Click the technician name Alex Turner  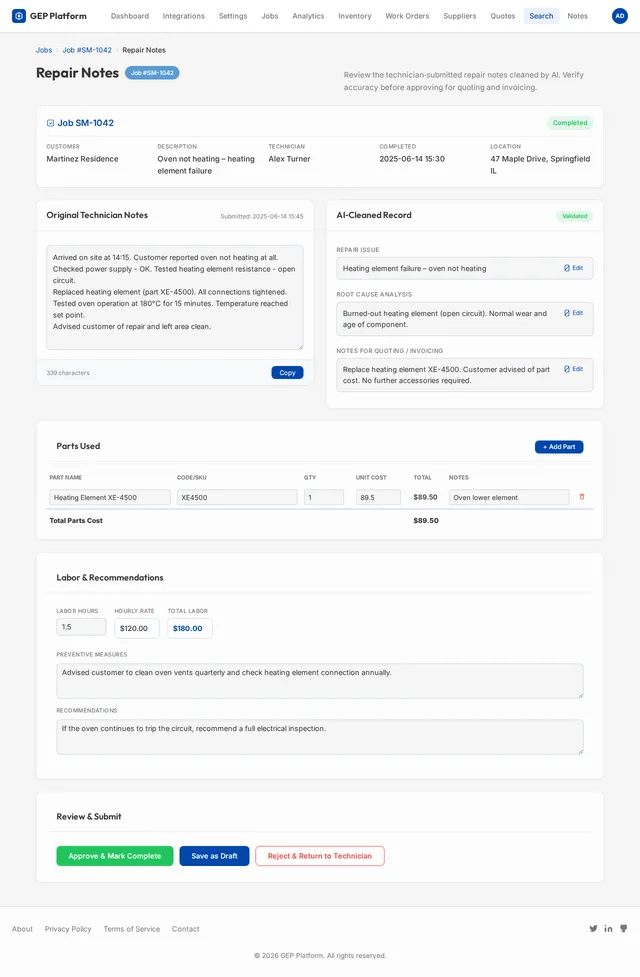[289, 159]
